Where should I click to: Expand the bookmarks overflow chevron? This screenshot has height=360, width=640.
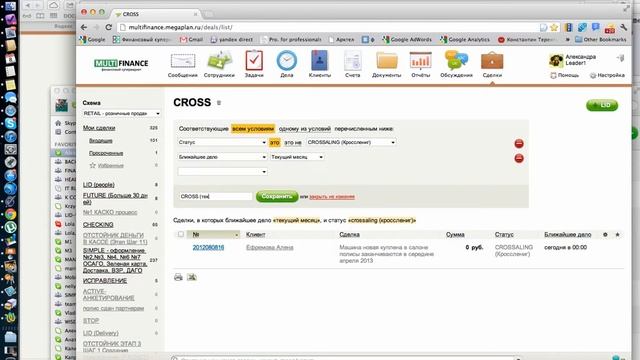567,40
